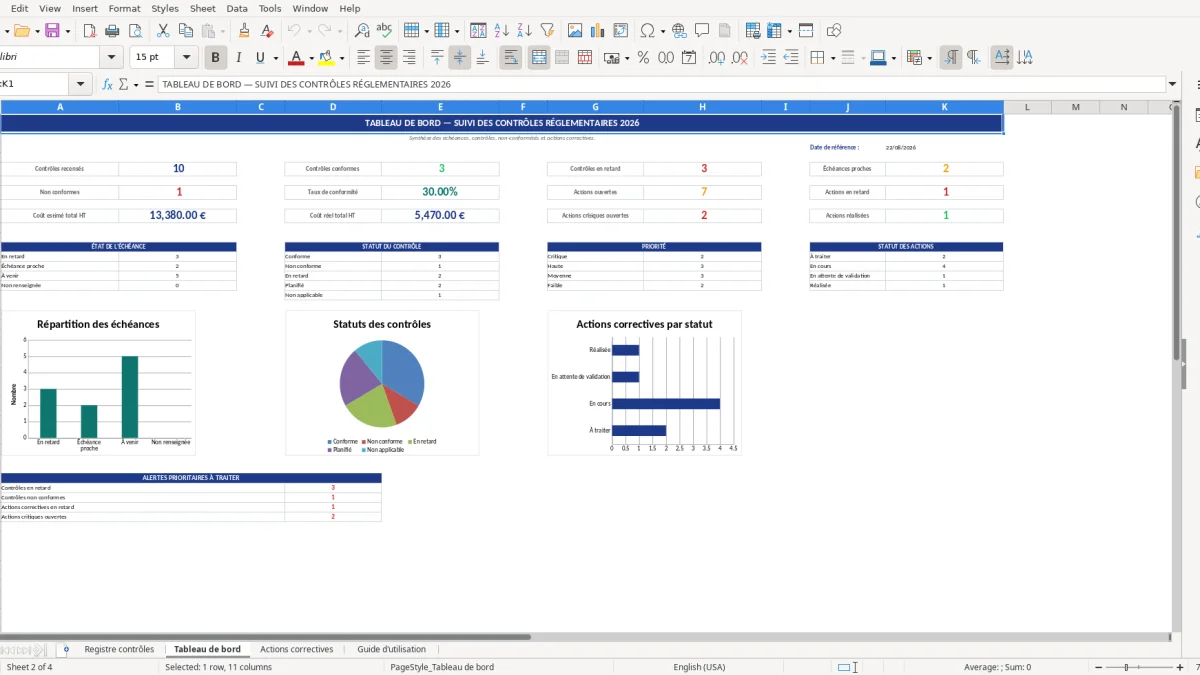Toggle Center Horizontally alignment

coord(386,58)
